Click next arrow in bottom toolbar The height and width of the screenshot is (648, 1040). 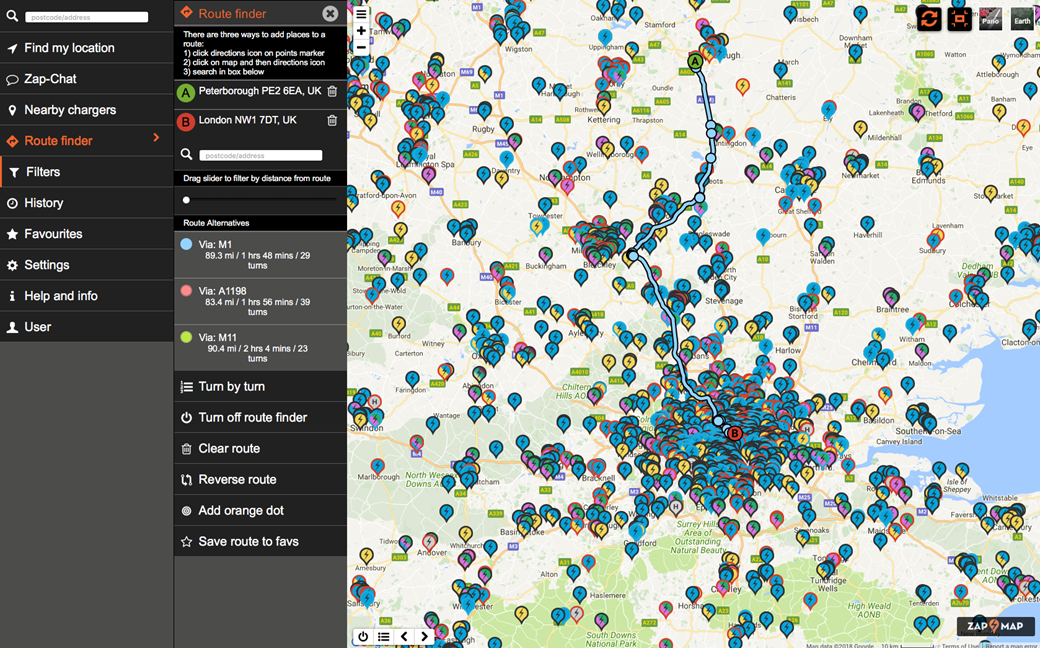click(424, 637)
